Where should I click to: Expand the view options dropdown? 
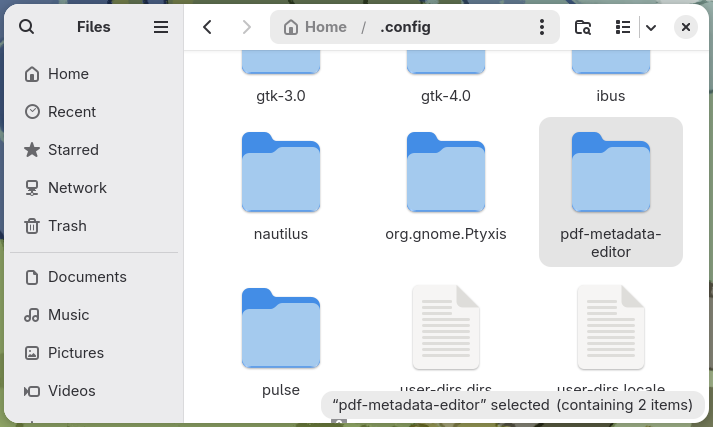[651, 27]
